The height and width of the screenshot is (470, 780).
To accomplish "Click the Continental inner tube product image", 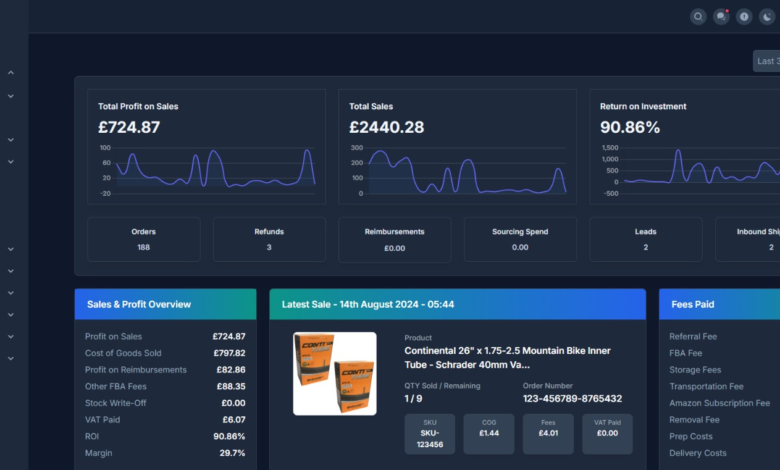I will (x=335, y=374).
